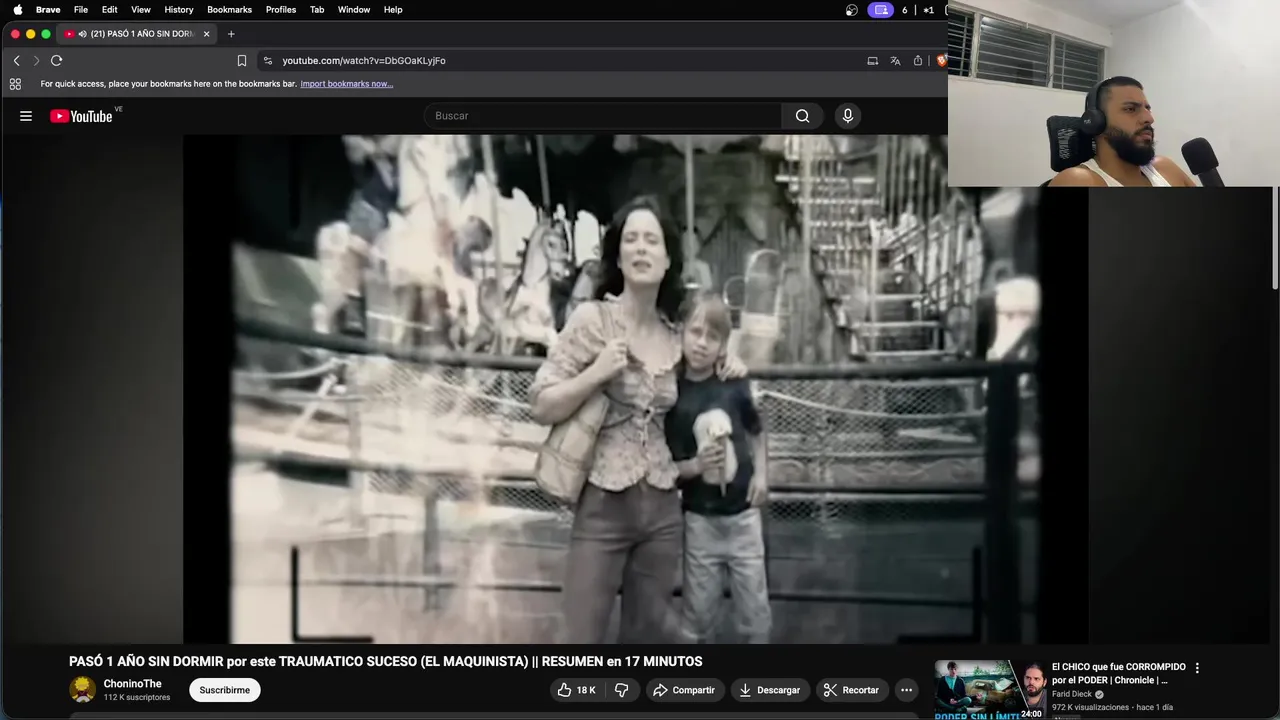Open the Bookmarks menu
1280x720 pixels.
point(229,10)
